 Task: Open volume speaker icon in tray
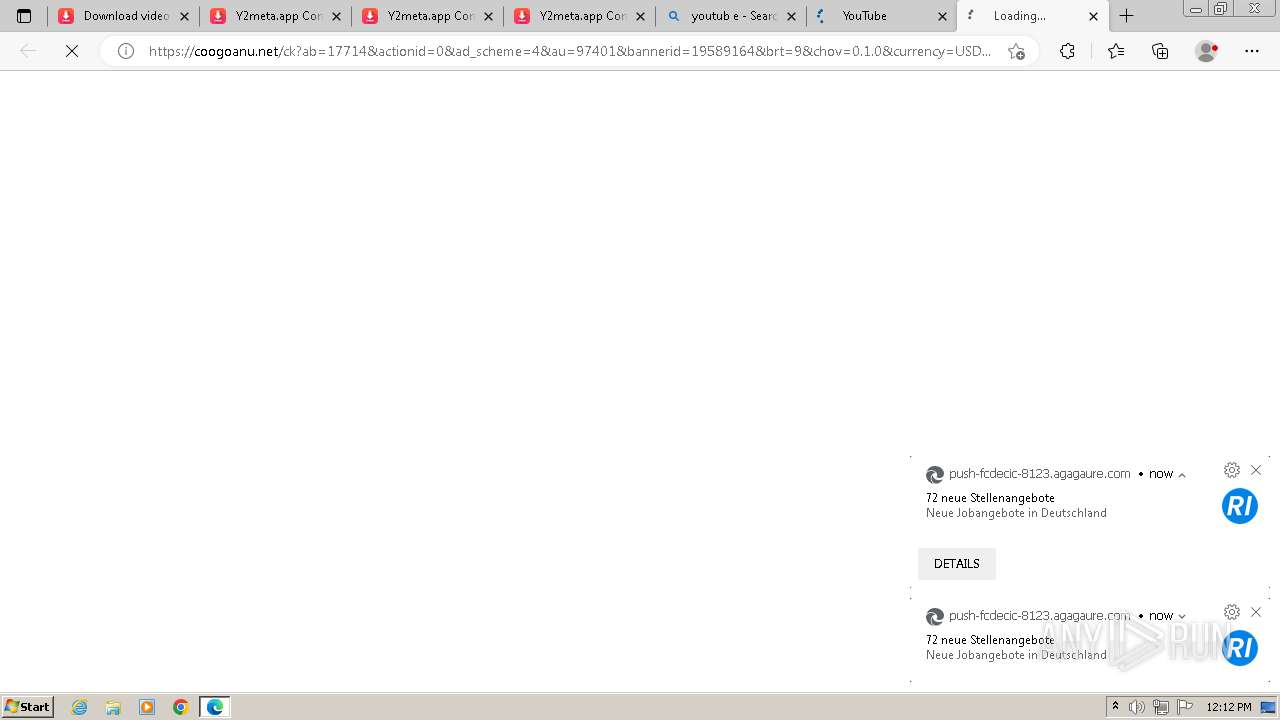1137,707
